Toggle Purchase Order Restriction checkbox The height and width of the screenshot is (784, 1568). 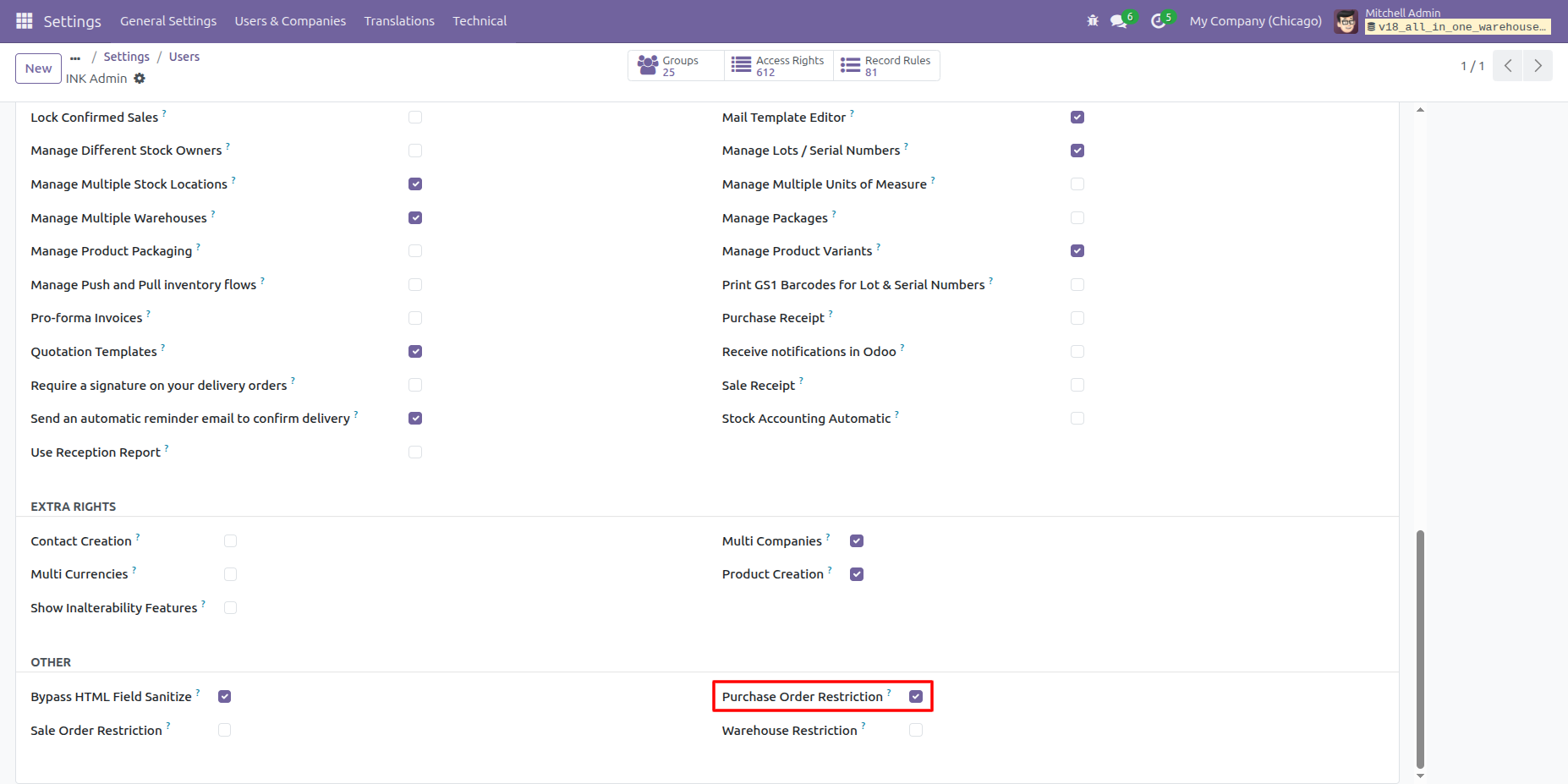[916, 696]
